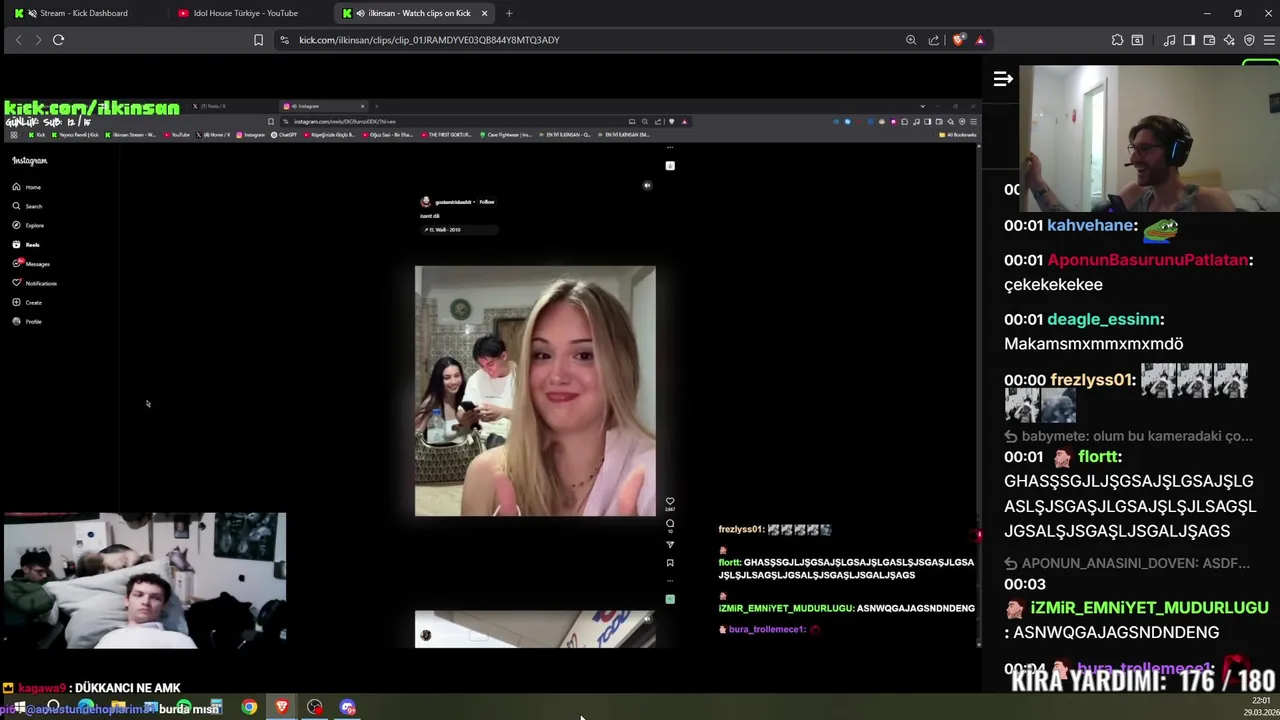Click Instagram Home in the streamed video
This screenshot has height=720, width=1280.
pos(27,187)
